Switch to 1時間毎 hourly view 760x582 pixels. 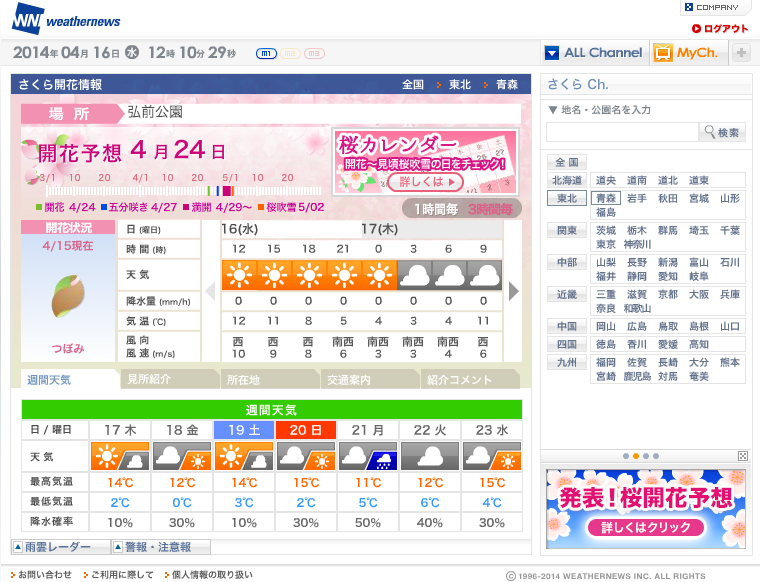point(435,209)
